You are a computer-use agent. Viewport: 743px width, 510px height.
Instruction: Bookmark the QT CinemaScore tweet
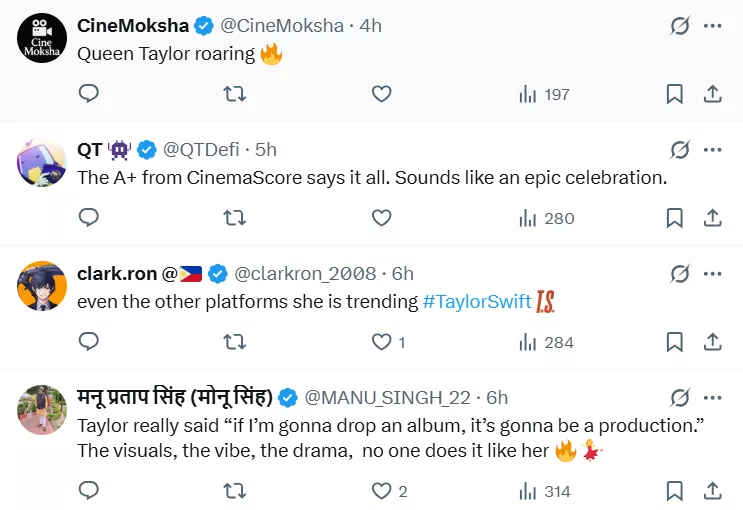tap(675, 218)
